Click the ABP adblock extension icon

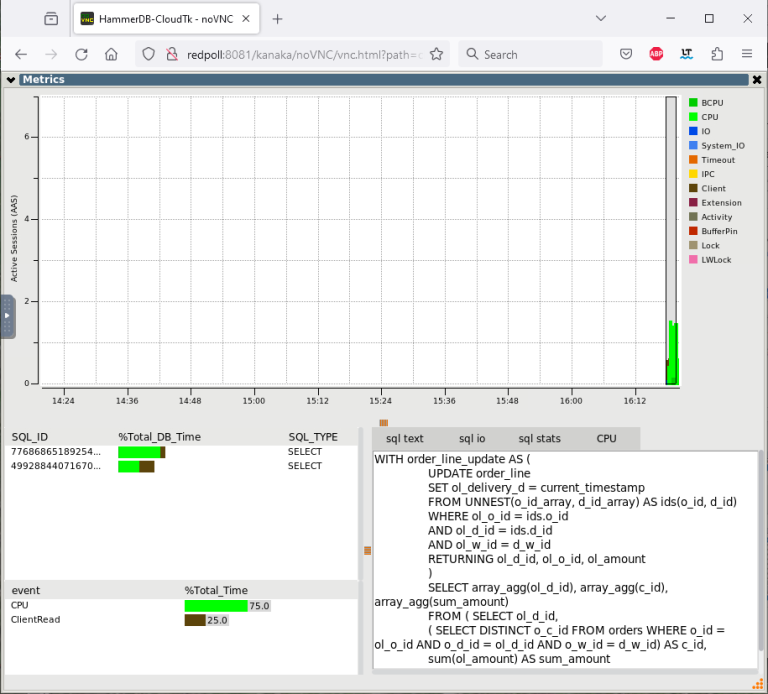click(x=656, y=54)
